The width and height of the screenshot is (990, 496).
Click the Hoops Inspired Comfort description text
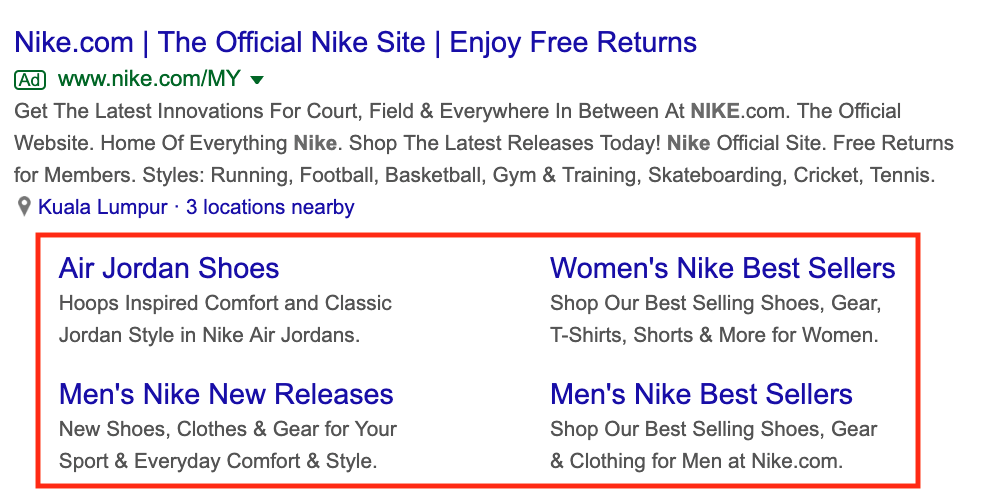(x=225, y=319)
